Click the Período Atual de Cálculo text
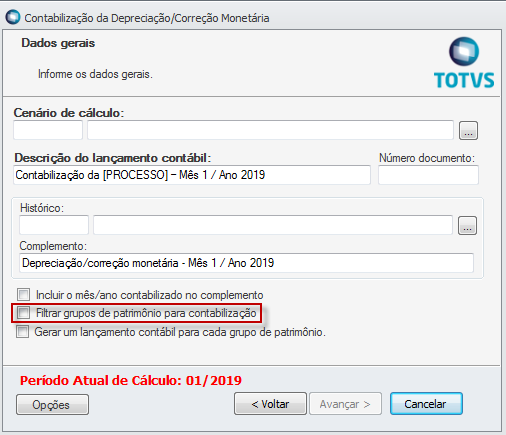 (x=131, y=380)
